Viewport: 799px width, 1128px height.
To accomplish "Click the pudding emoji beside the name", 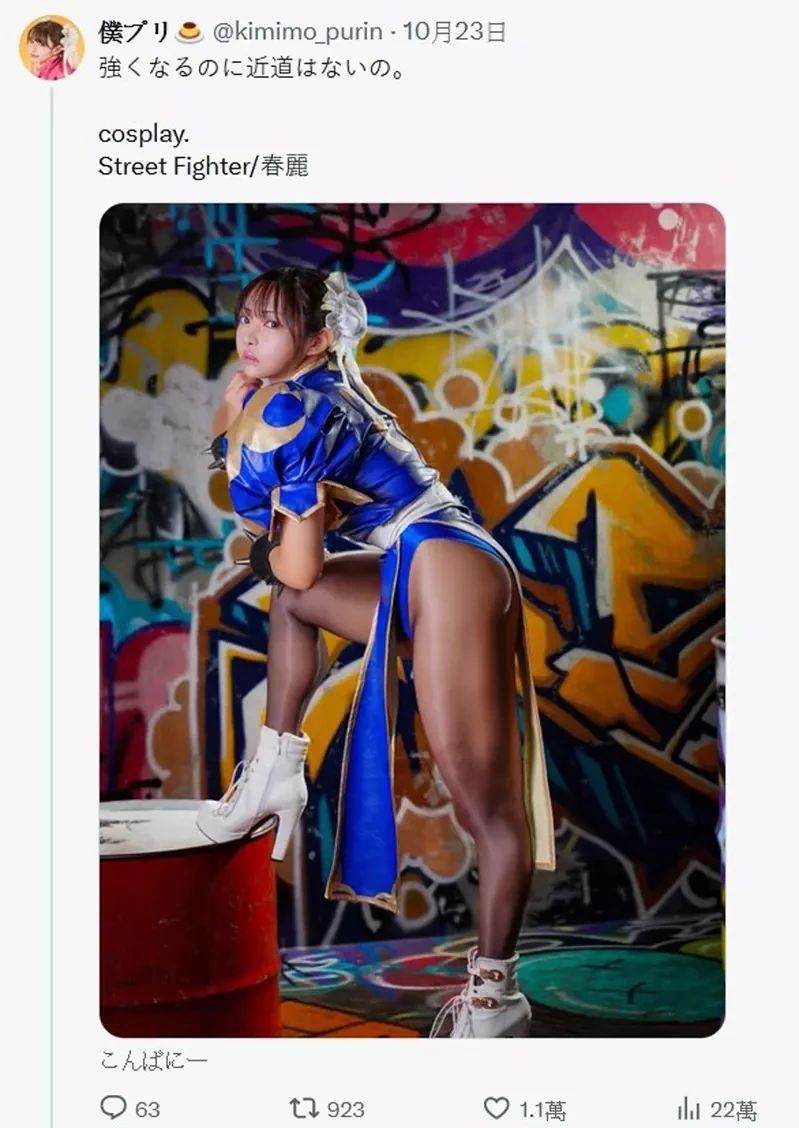I will pos(189,32).
